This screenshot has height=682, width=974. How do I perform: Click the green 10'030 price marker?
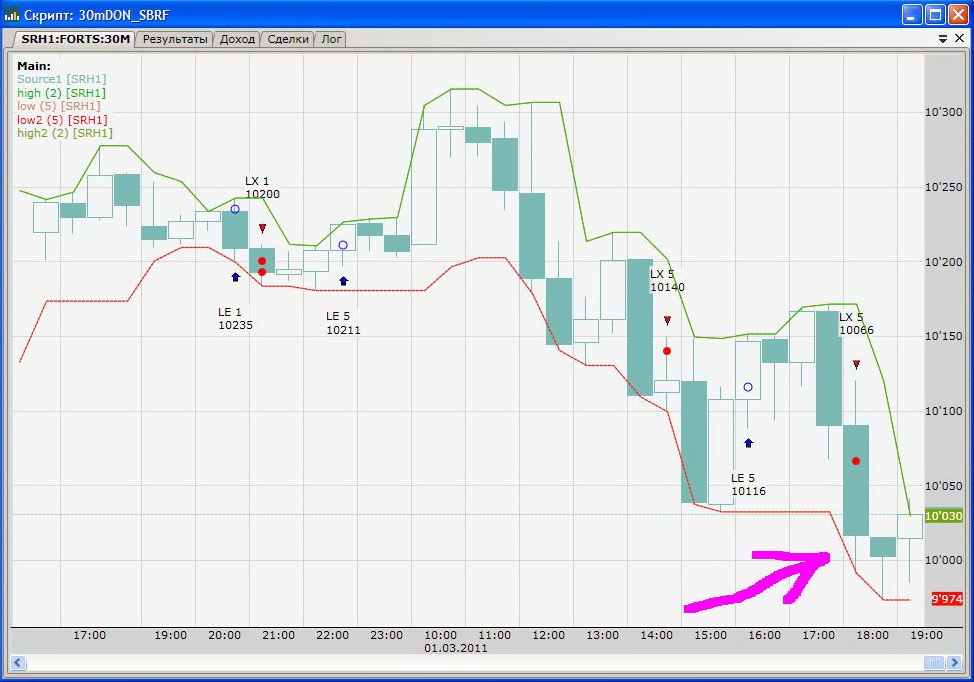944,516
